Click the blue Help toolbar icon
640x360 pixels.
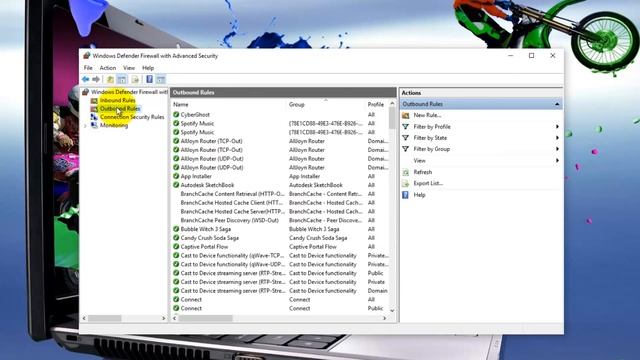[149, 79]
